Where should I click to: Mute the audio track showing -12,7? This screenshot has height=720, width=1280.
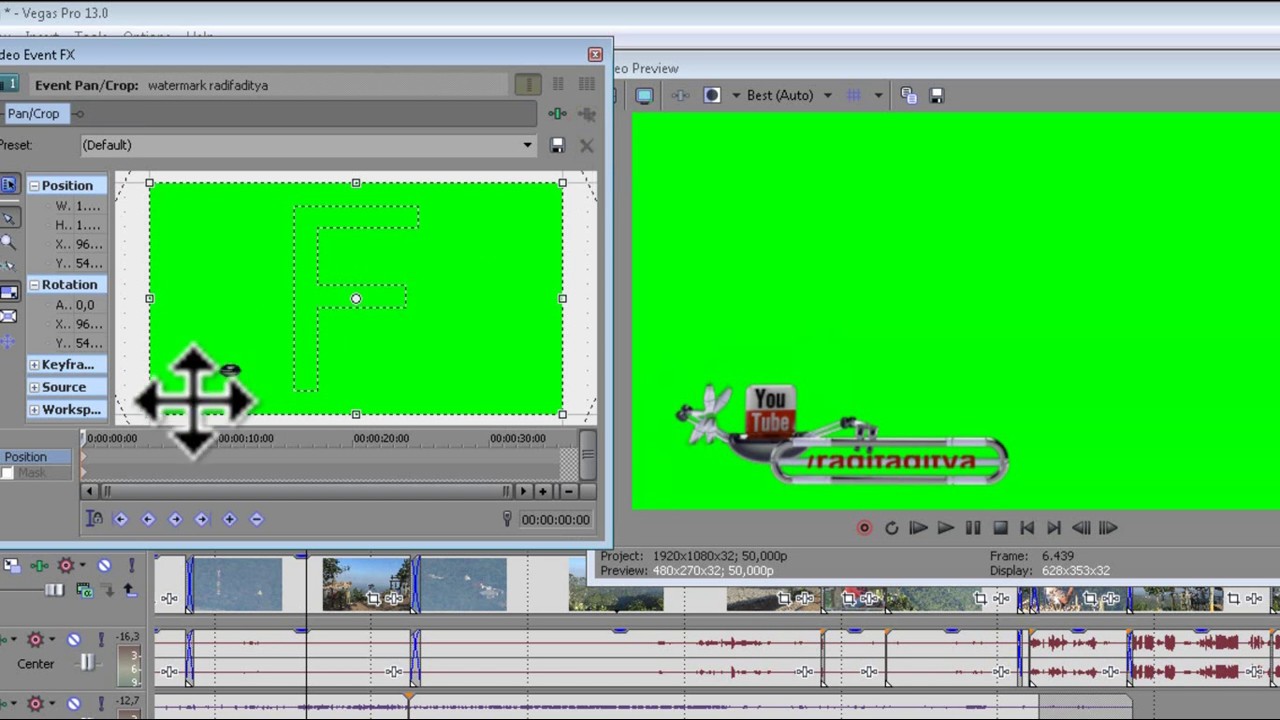[74, 704]
